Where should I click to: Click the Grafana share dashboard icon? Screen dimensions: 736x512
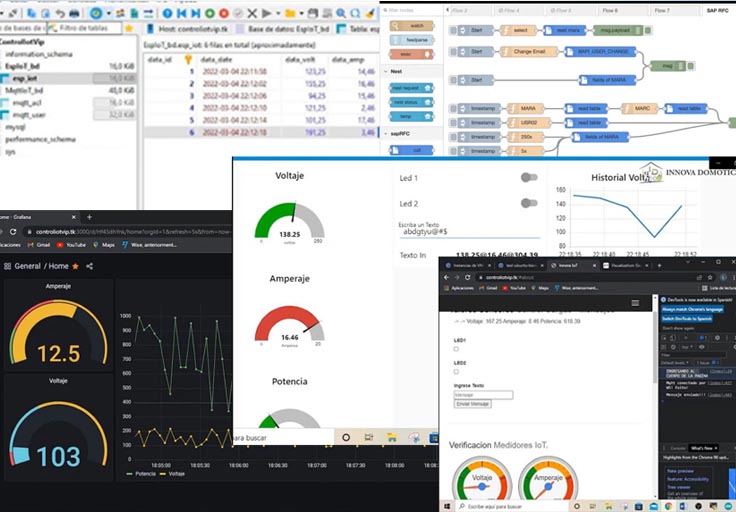[x=89, y=266]
